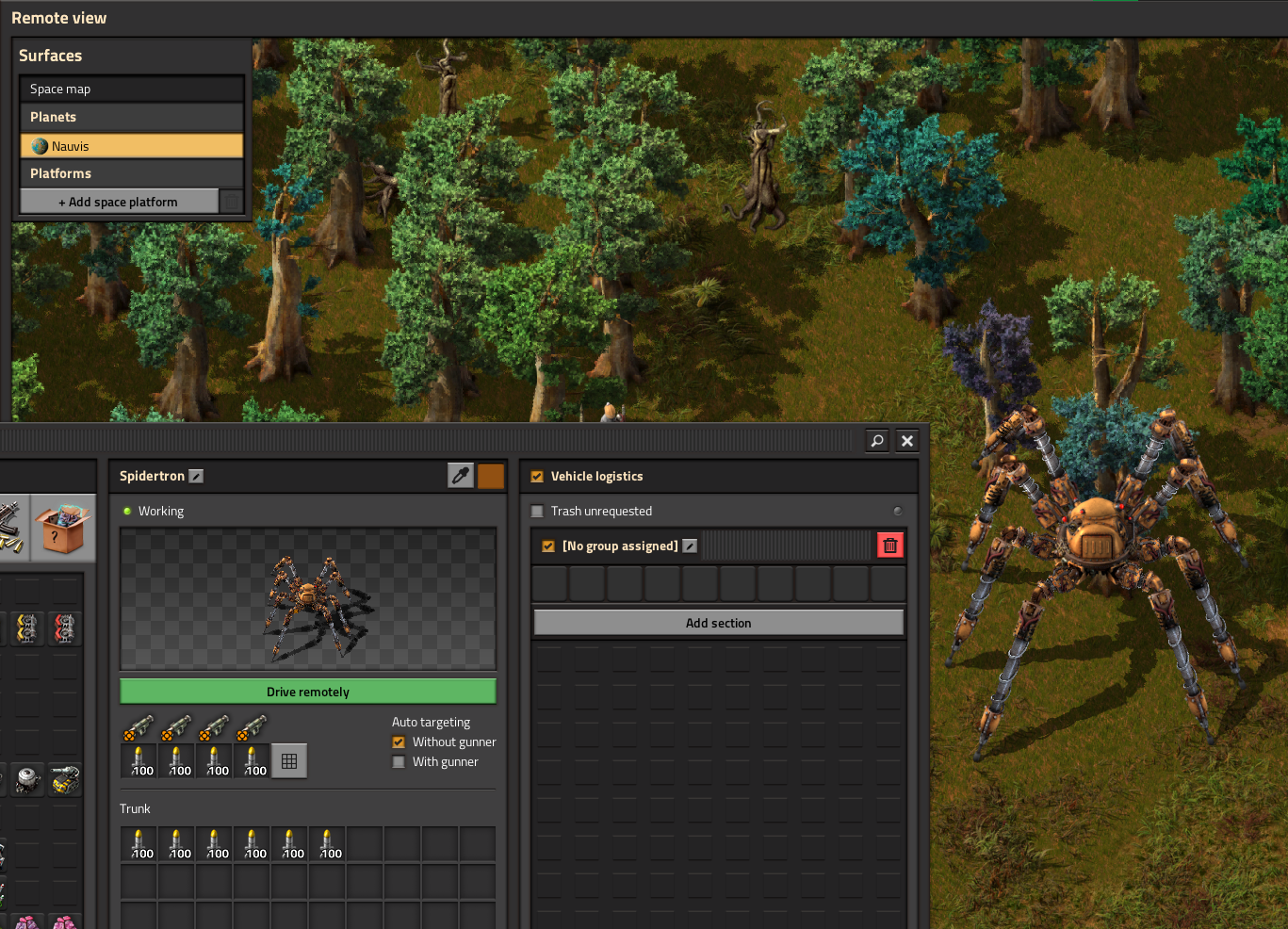The width and height of the screenshot is (1288, 929).
Task: Click the last empty logistic request slot
Action: (889, 584)
